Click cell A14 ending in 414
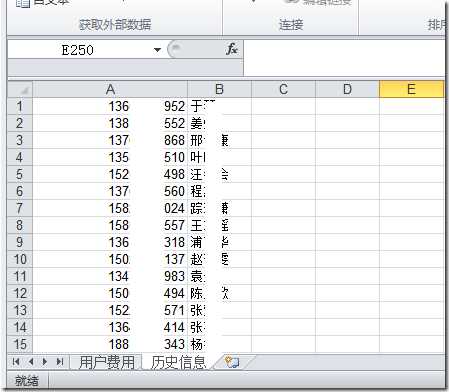Viewport: 449px width, 392px height. 110,327
